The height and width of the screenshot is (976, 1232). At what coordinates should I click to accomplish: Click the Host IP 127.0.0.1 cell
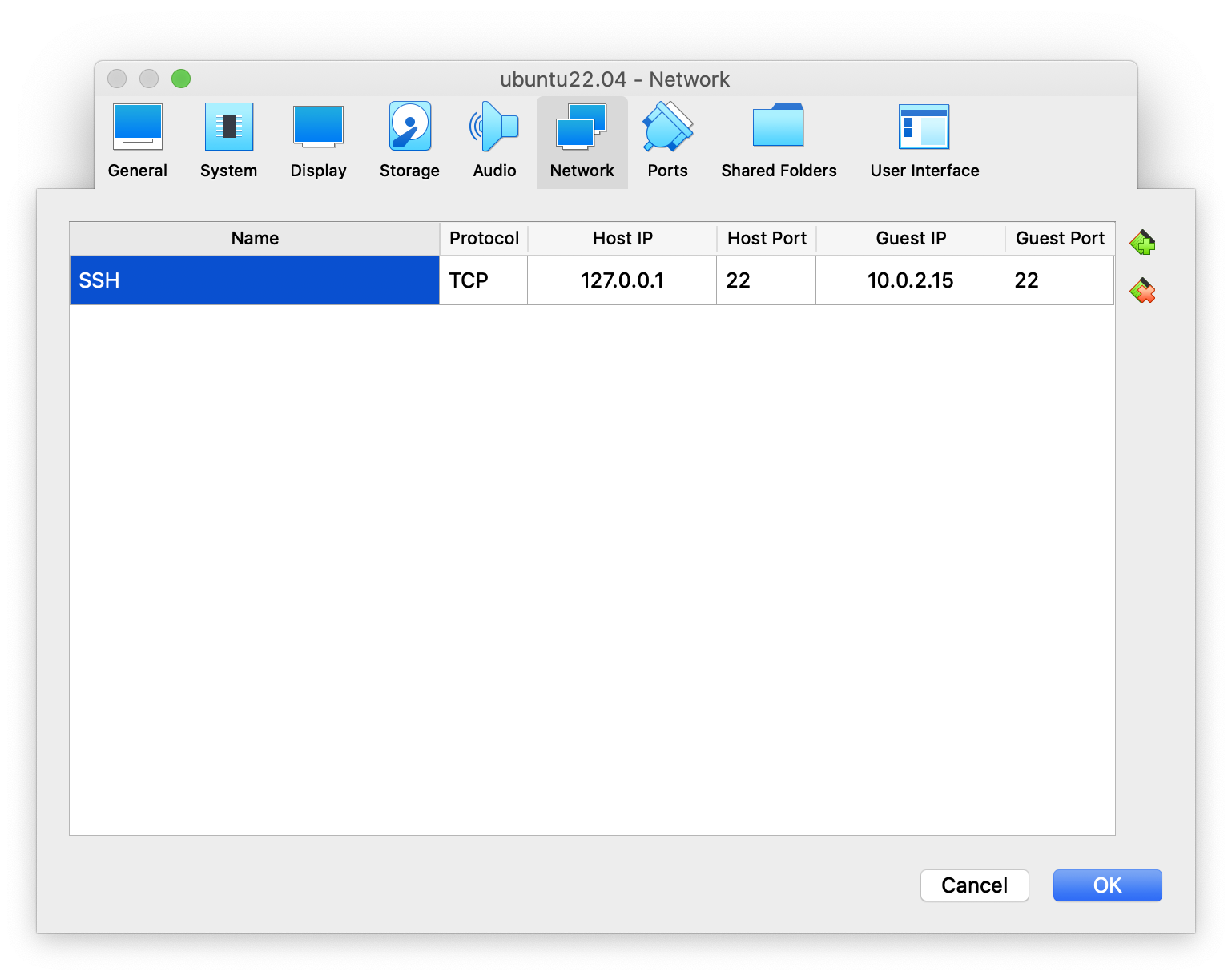coord(622,280)
